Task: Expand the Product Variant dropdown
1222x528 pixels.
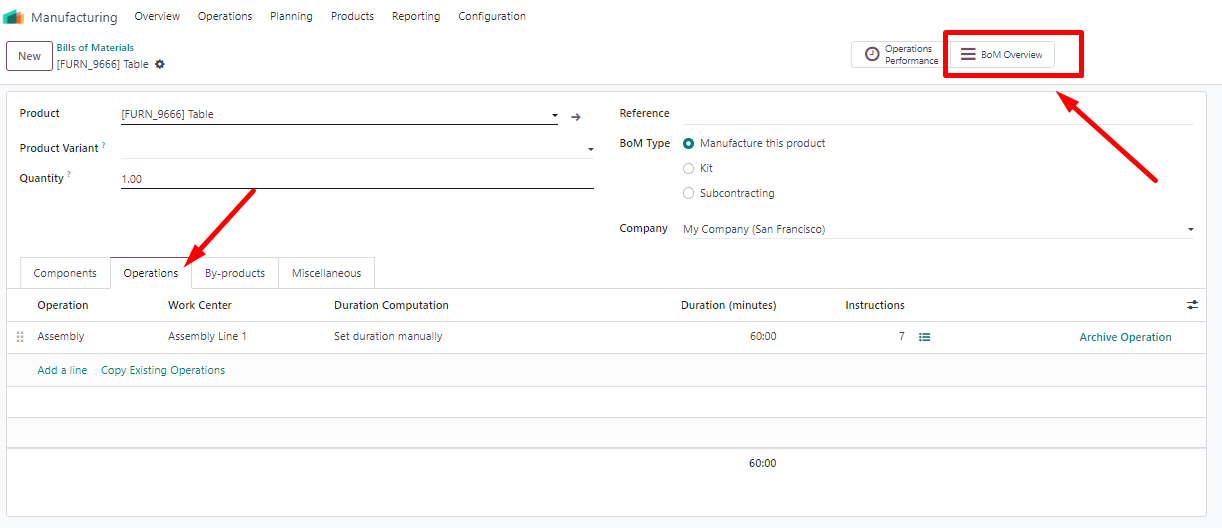Action: 589,150
